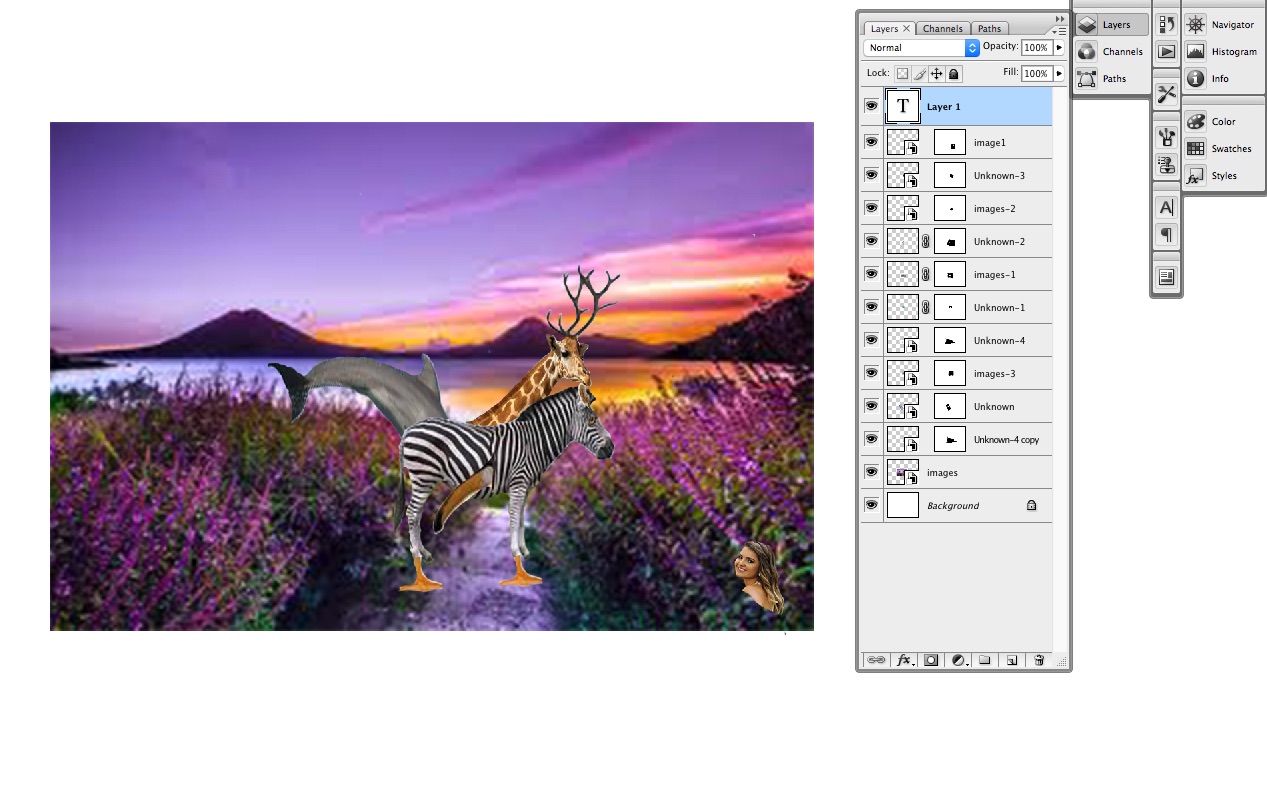The image size is (1267, 797).
Task: Enable Lock all on the layer
Action: click(x=954, y=73)
